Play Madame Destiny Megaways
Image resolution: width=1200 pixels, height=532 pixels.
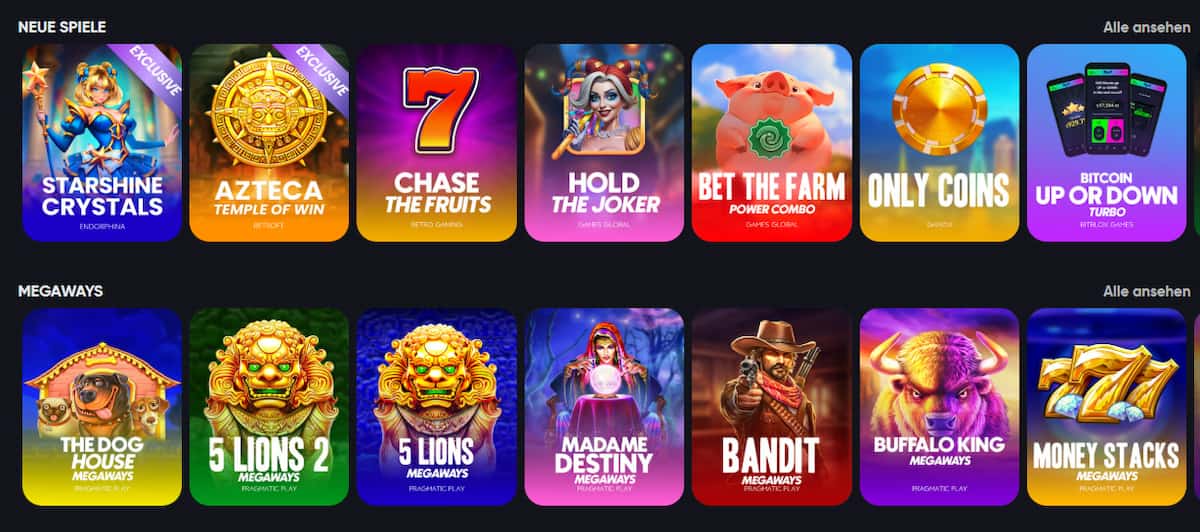pyautogui.click(x=604, y=407)
